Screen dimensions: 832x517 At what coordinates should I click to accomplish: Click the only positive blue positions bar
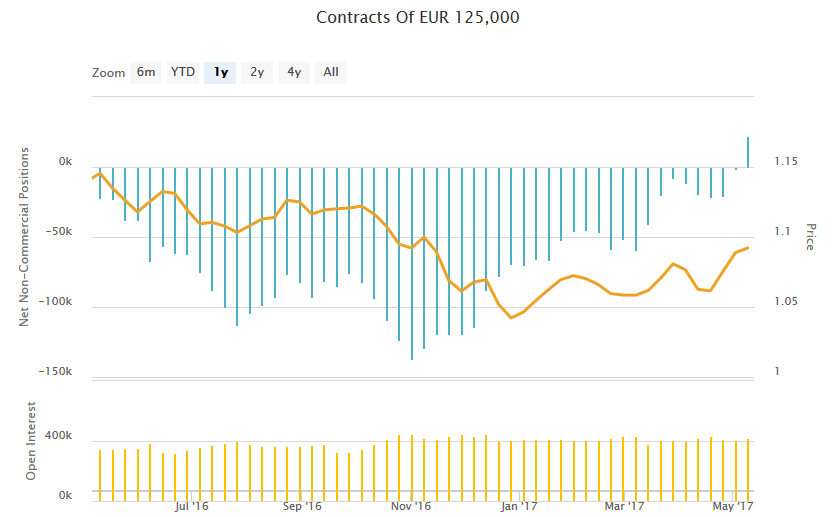[x=748, y=152]
